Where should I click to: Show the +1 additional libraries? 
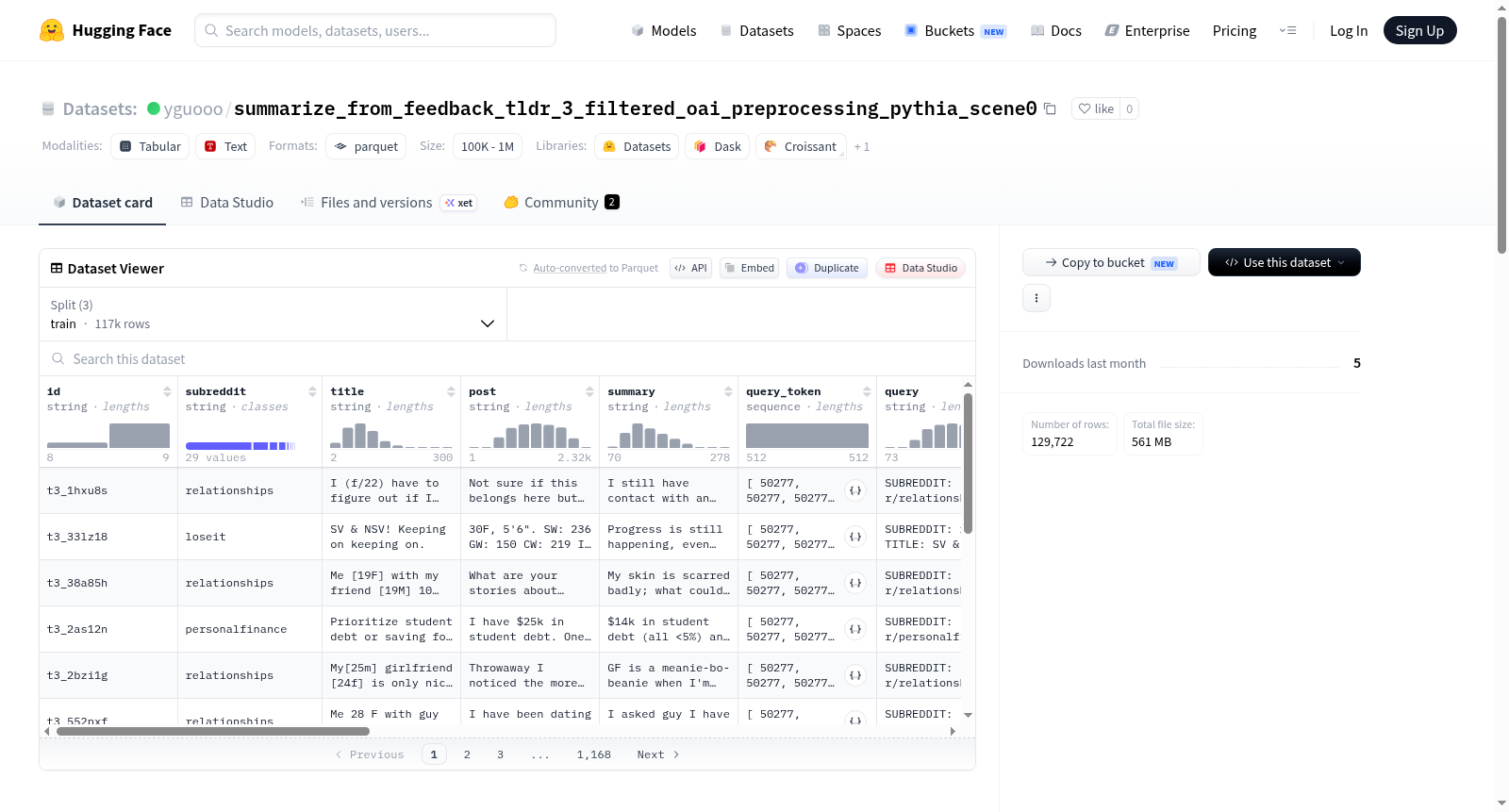click(x=862, y=146)
